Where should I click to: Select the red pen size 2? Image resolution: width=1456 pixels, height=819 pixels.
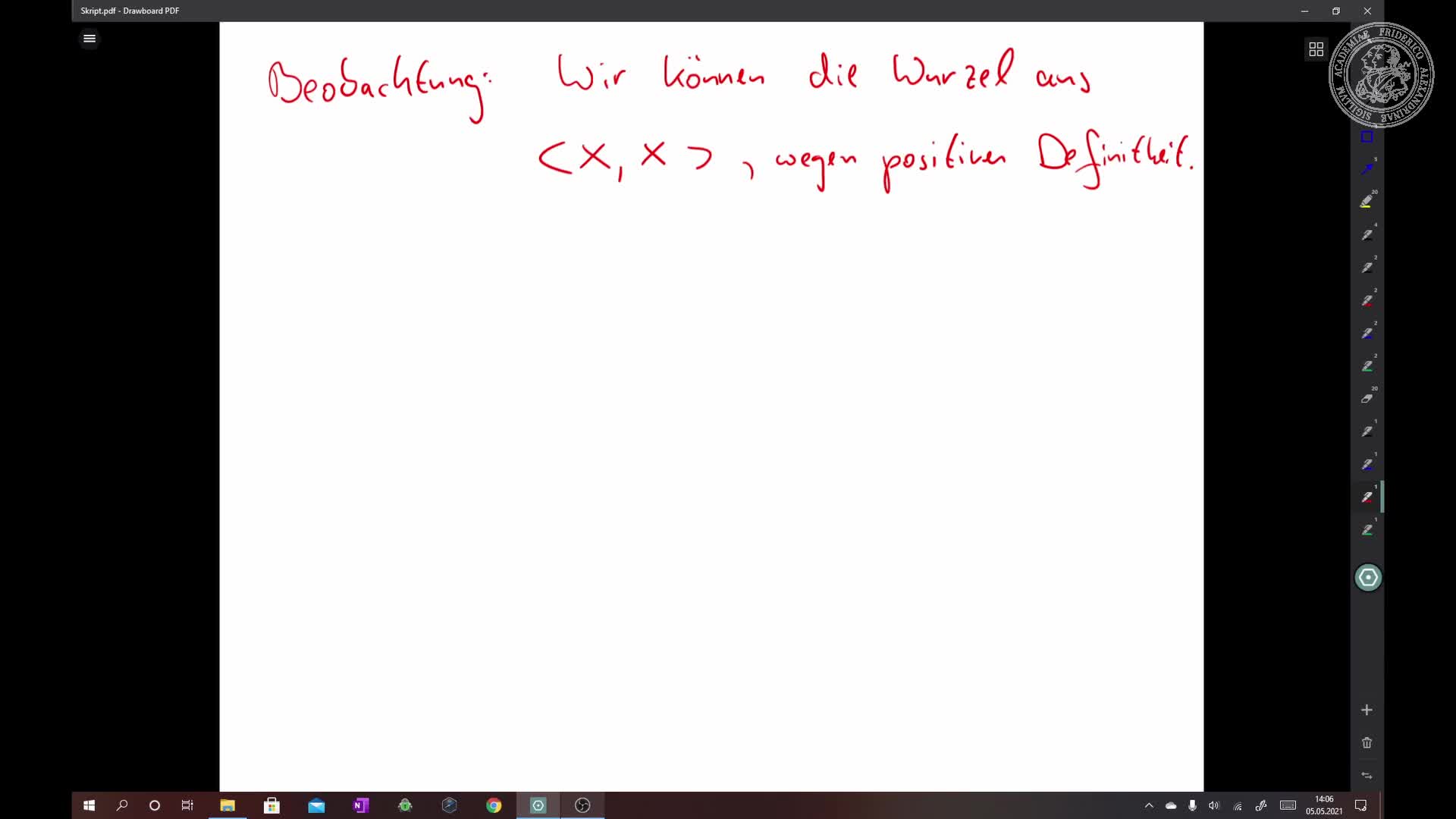1367,300
